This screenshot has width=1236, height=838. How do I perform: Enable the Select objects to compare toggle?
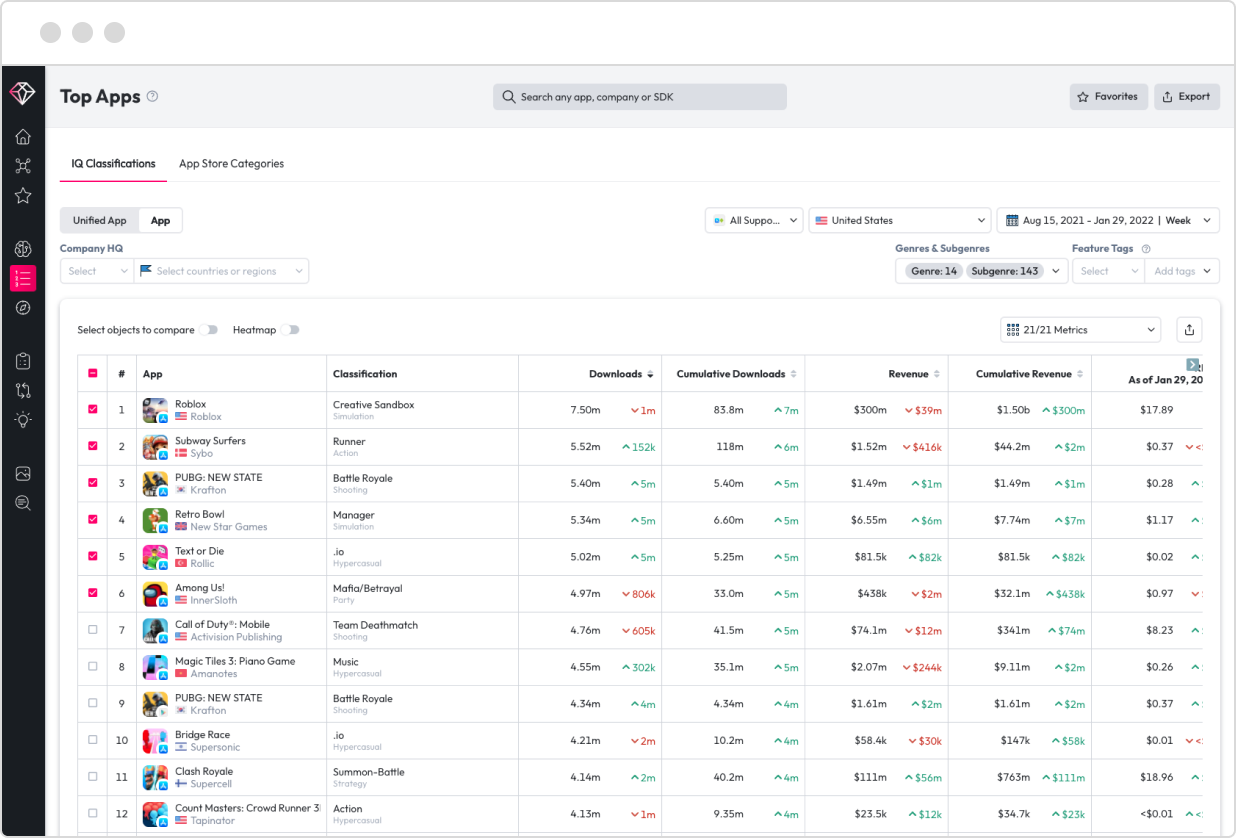(x=208, y=330)
